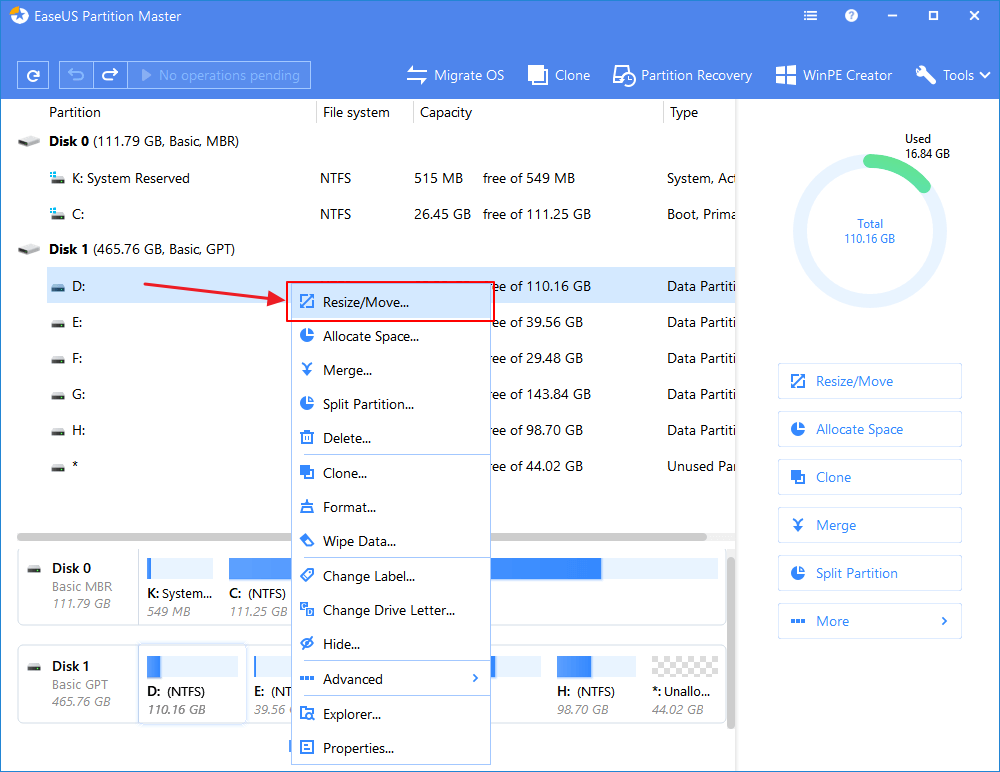Click the crossed eye icon beside Hide...
Viewport: 1000px width, 772px height.
(307, 643)
